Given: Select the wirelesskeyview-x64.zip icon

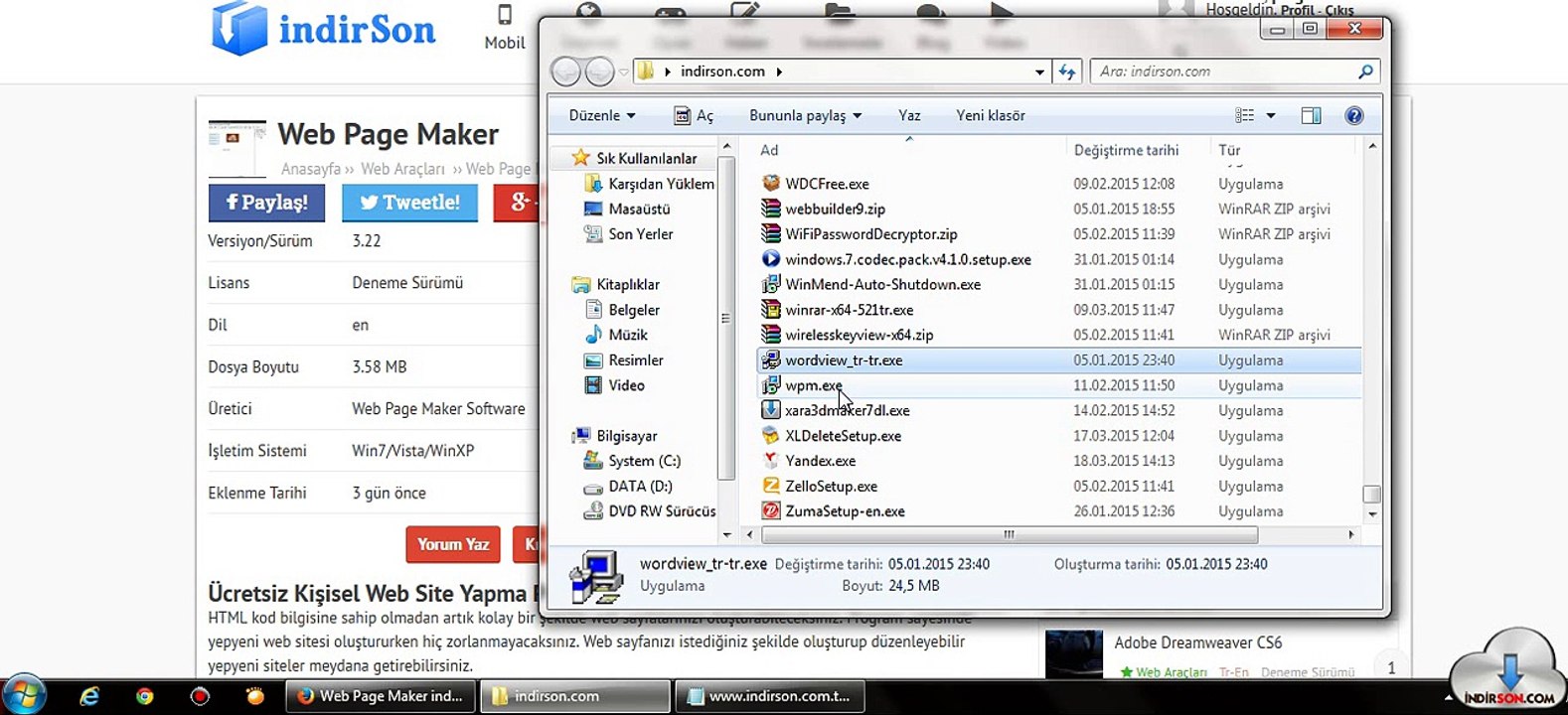Looking at the screenshot, I should pyautogui.click(x=770, y=335).
